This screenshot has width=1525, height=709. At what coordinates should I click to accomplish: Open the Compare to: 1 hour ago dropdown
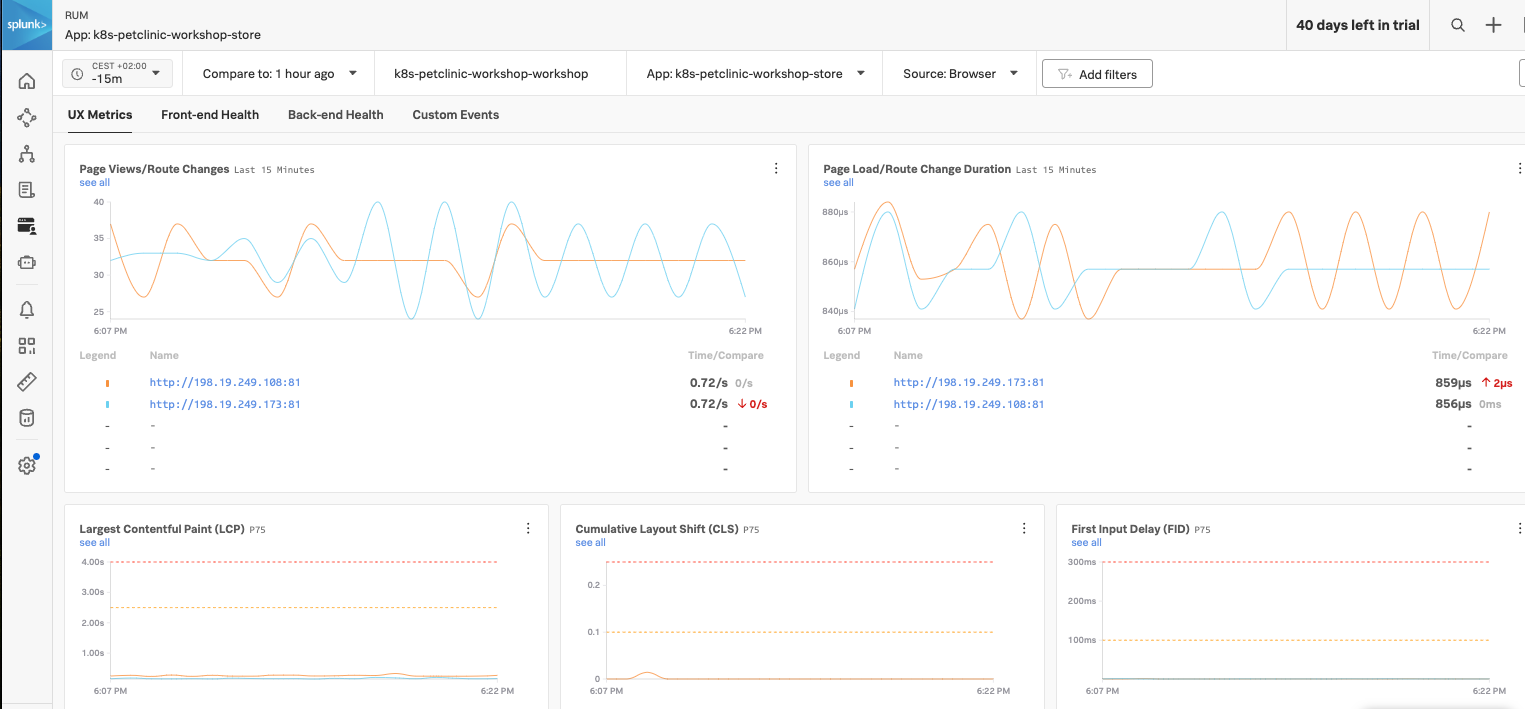(x=280, y=74)
